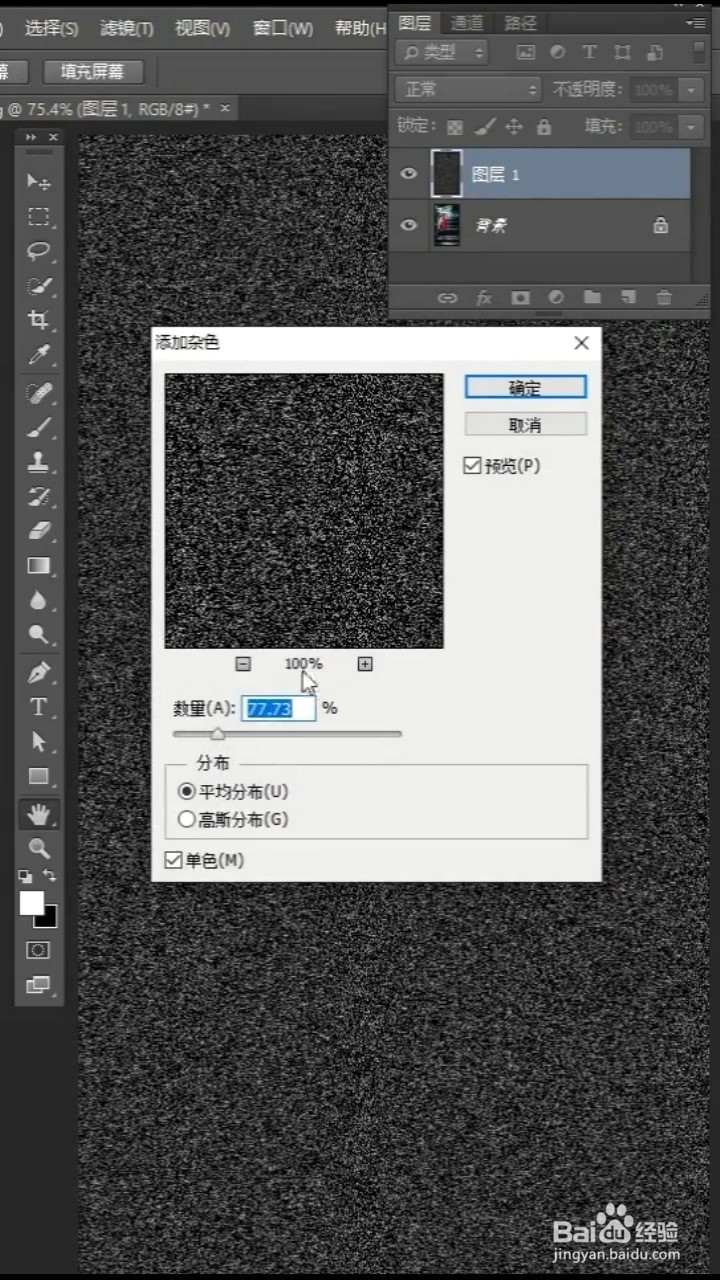Lock image pixels with brush icon

click(x=484, y=127)
